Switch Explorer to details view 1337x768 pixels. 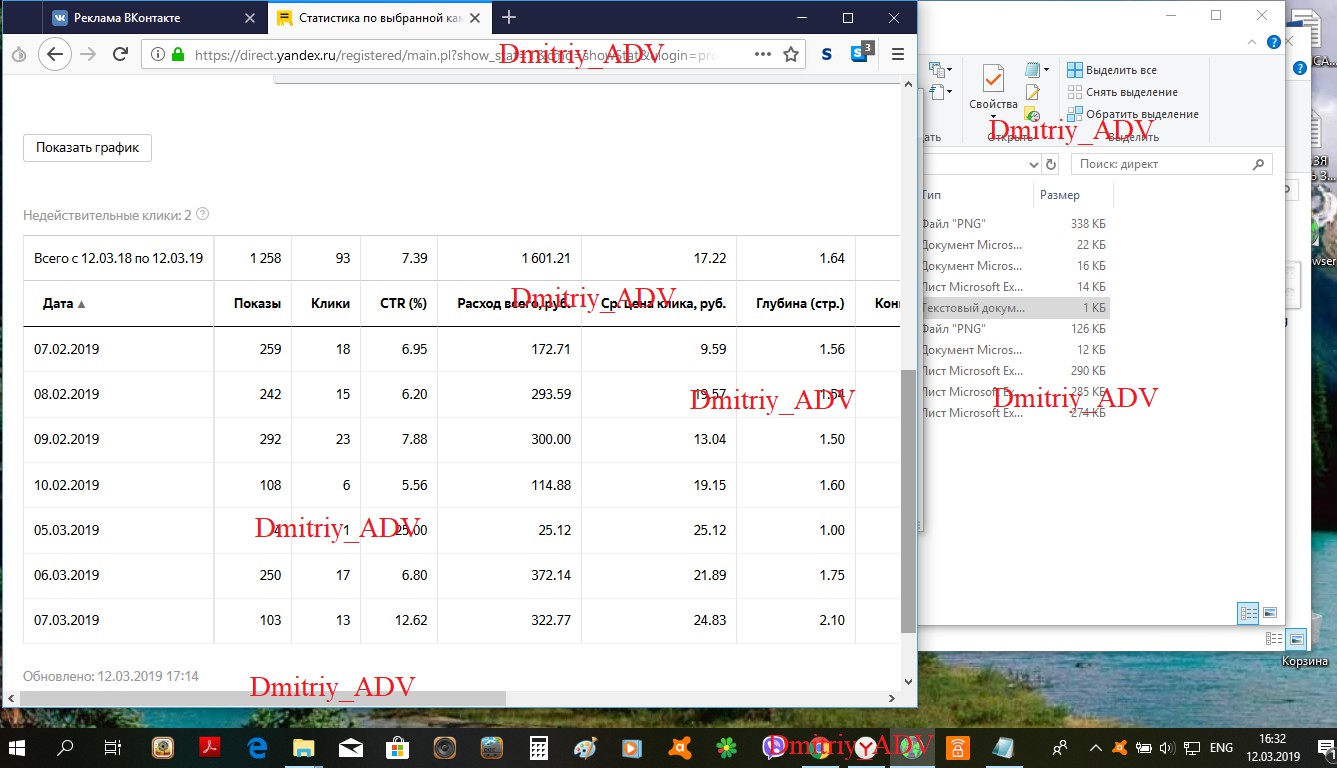(x=1248, y=612)
